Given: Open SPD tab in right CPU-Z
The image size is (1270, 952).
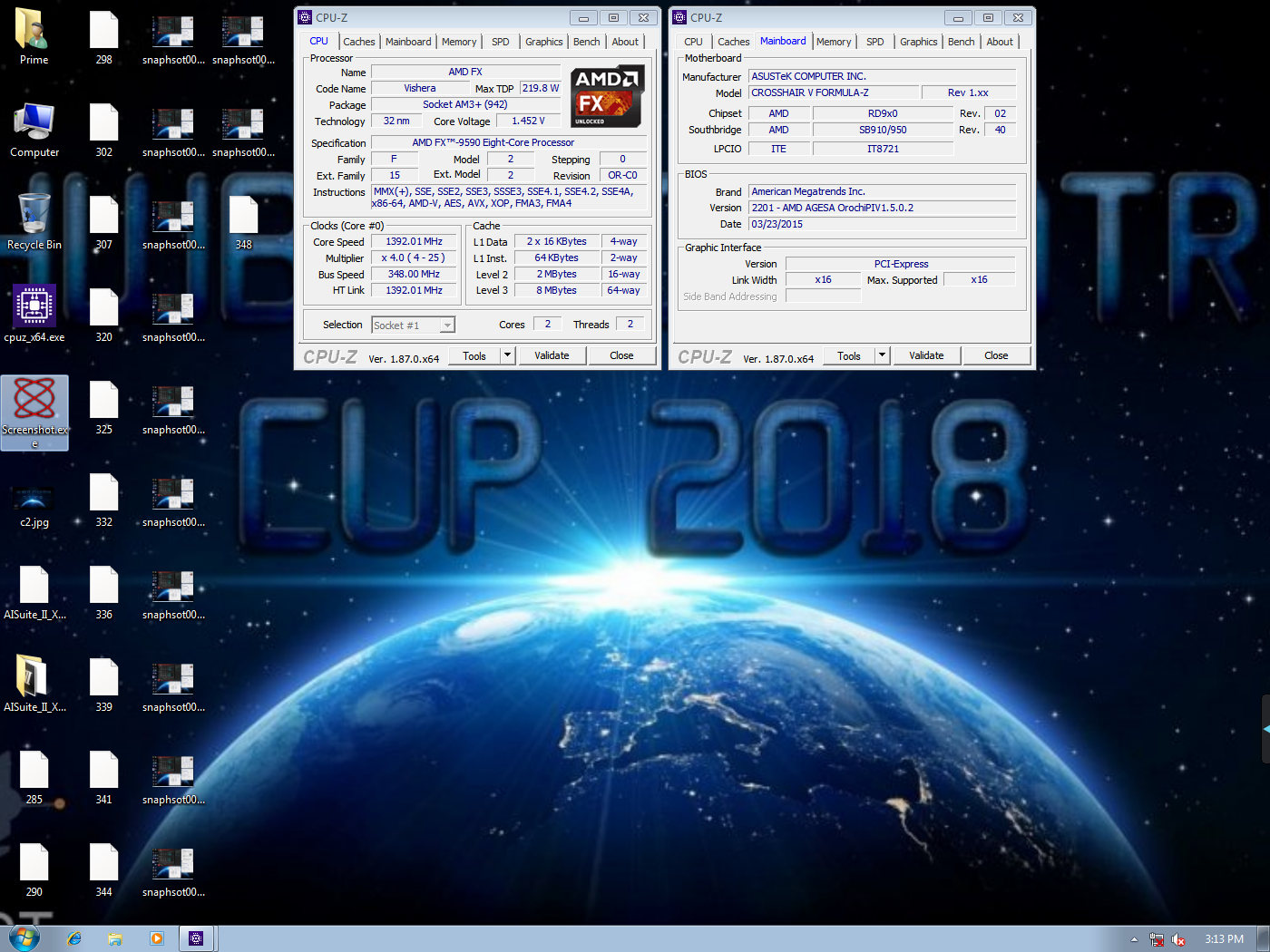Looking at the screenshot, I should (x=875, y=42).
